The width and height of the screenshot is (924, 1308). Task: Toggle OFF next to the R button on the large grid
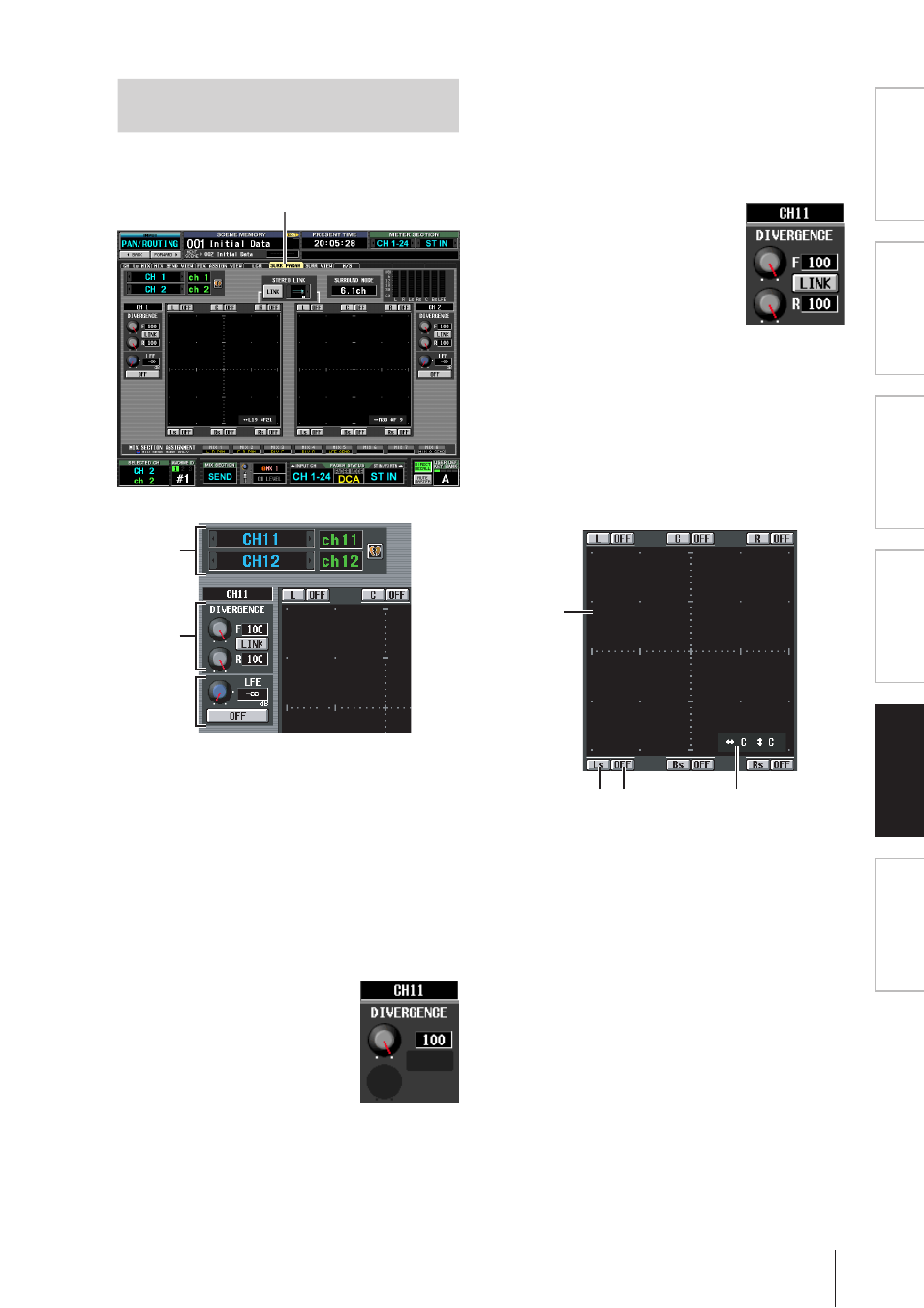(781, 539)
